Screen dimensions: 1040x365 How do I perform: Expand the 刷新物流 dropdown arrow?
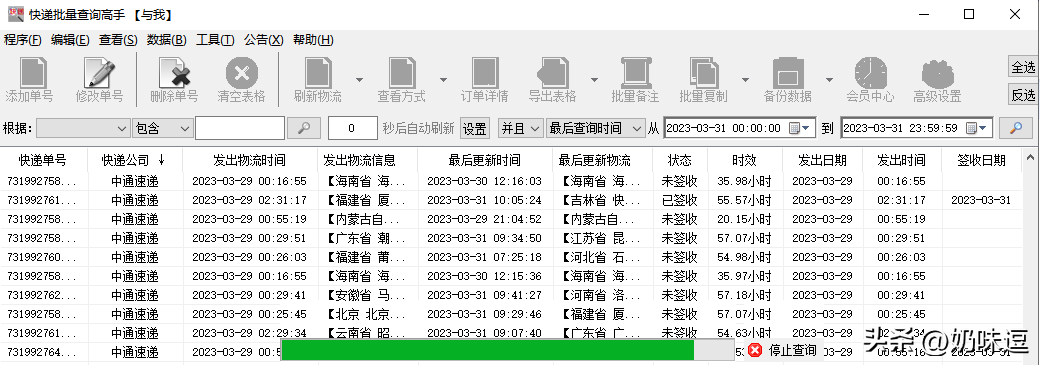click(359, 80)
